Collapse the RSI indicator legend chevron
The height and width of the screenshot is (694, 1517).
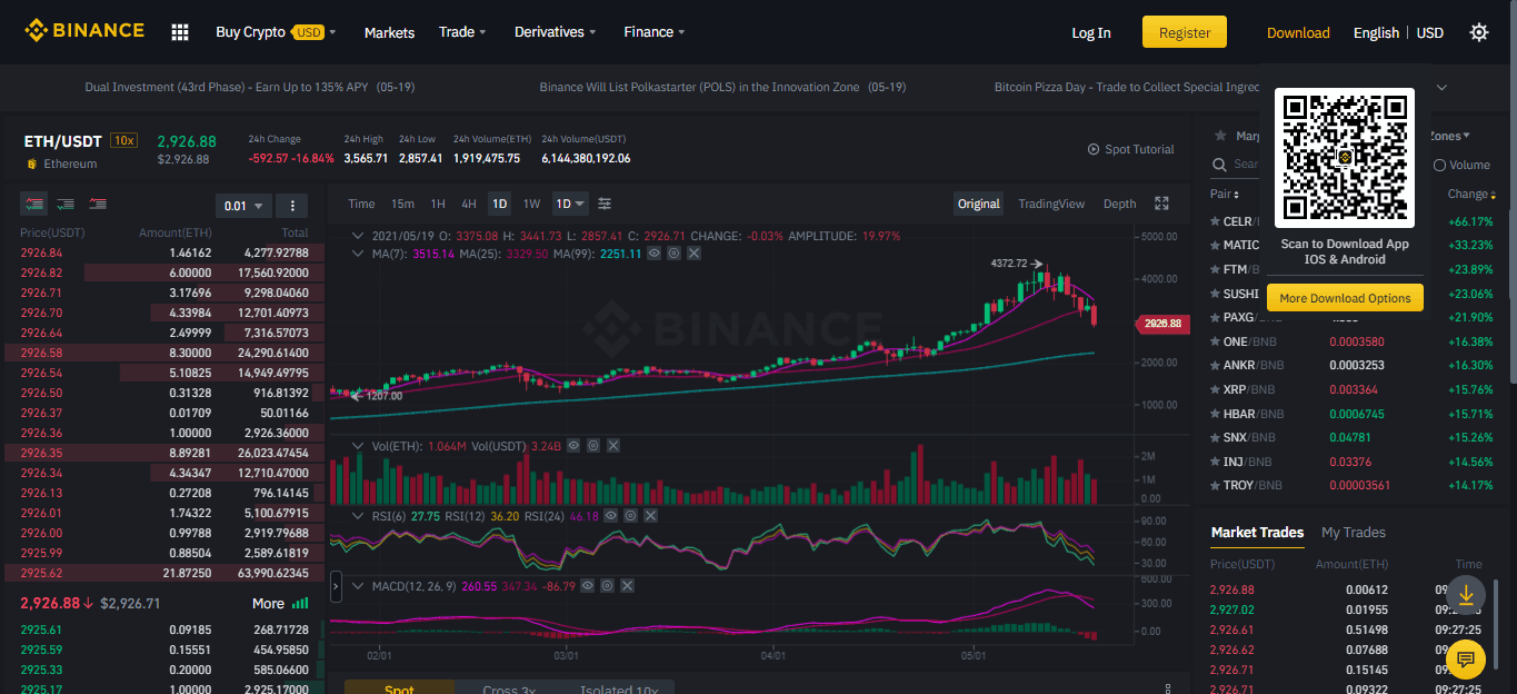[359, 516]
